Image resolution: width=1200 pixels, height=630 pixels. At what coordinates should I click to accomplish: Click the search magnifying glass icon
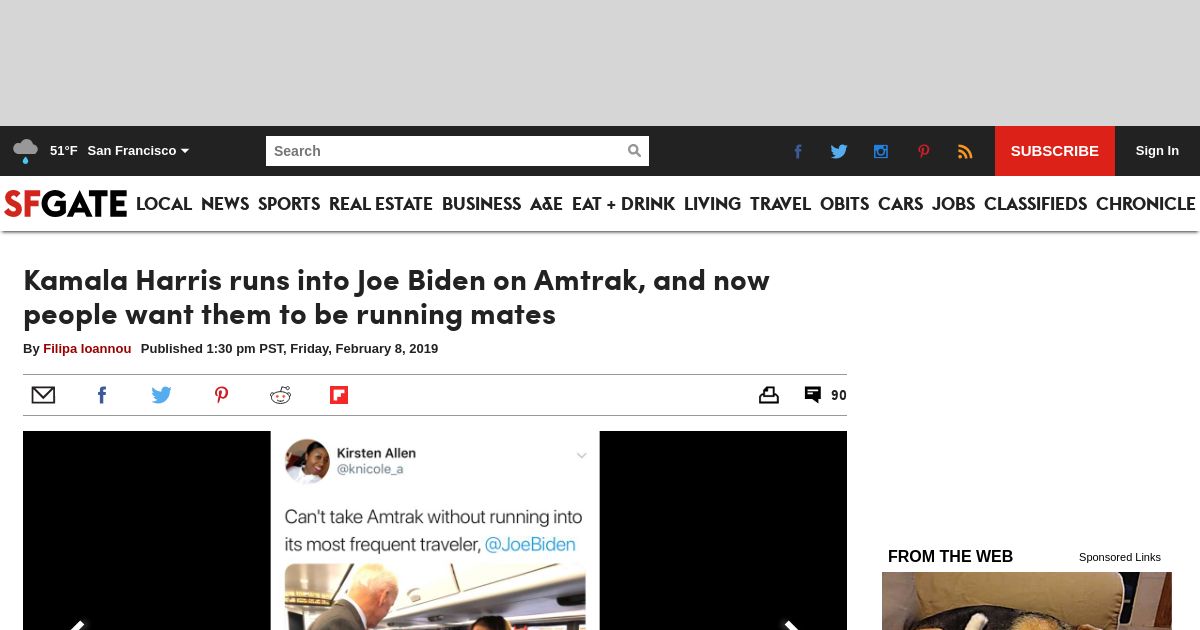click(x=634, y=151)
